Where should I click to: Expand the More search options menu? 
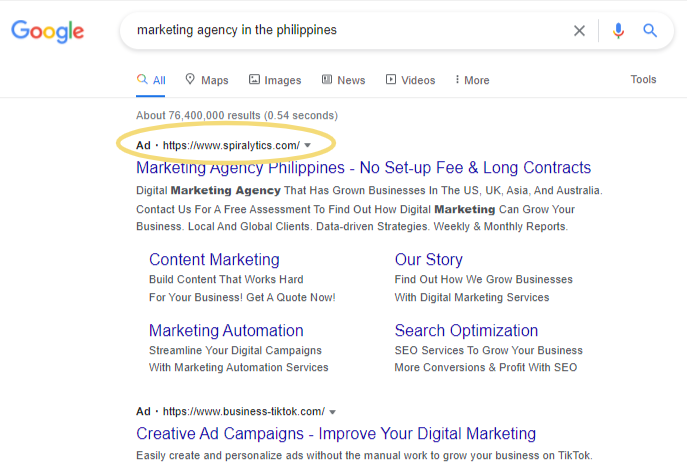pyautogui.click(x=472, y=80)
